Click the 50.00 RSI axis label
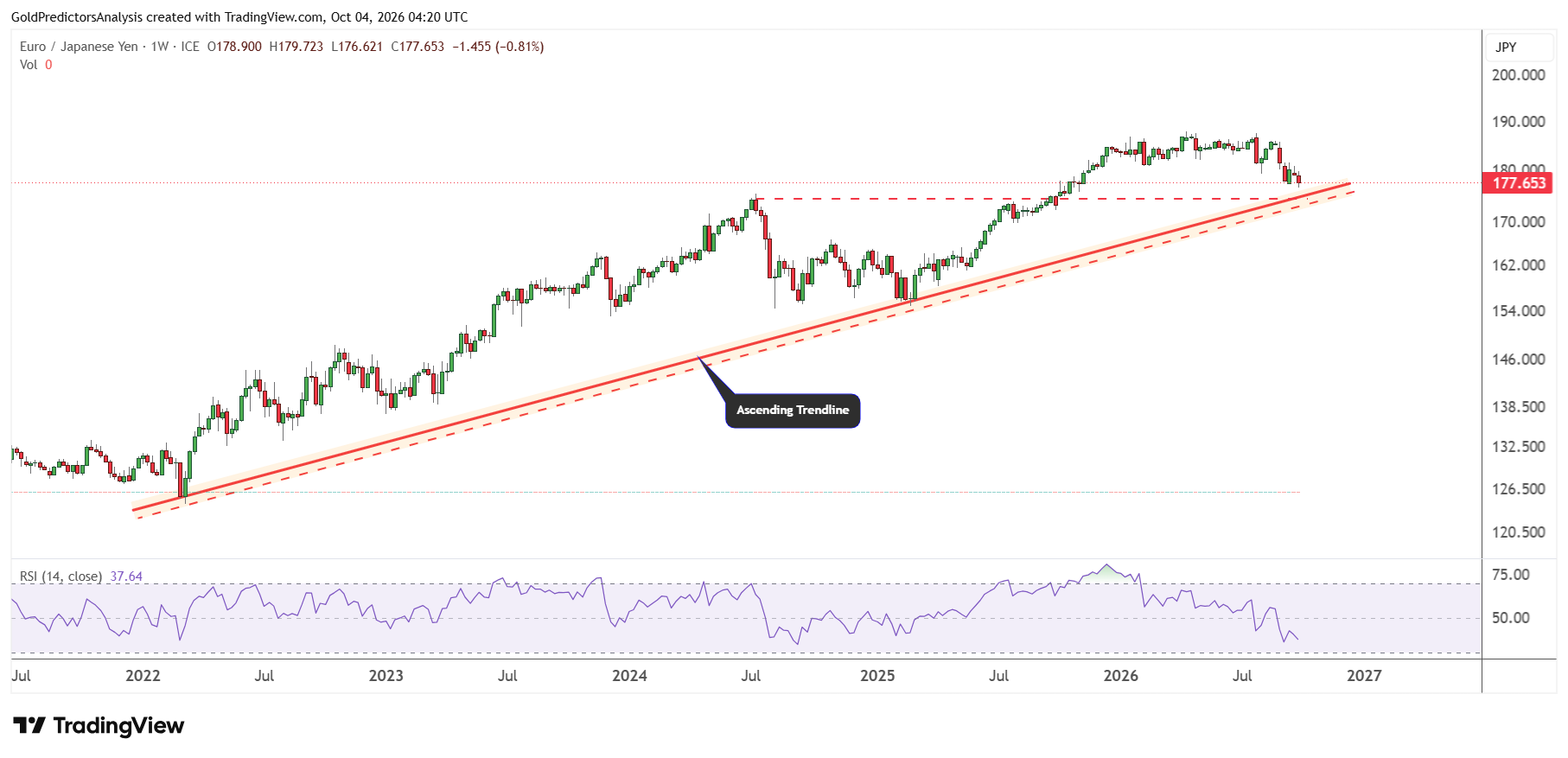The height and width of the screenshot is (758, 1568). click(1511, 618)
